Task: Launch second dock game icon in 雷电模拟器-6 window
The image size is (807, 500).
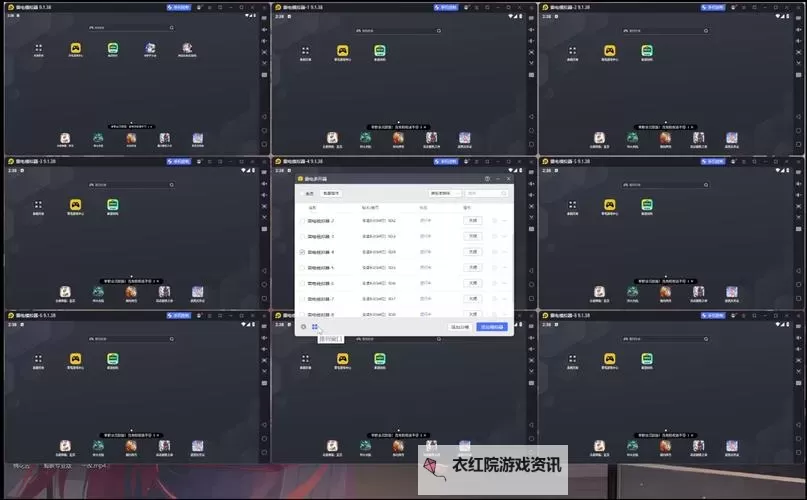Action: [x=98, y=446]
